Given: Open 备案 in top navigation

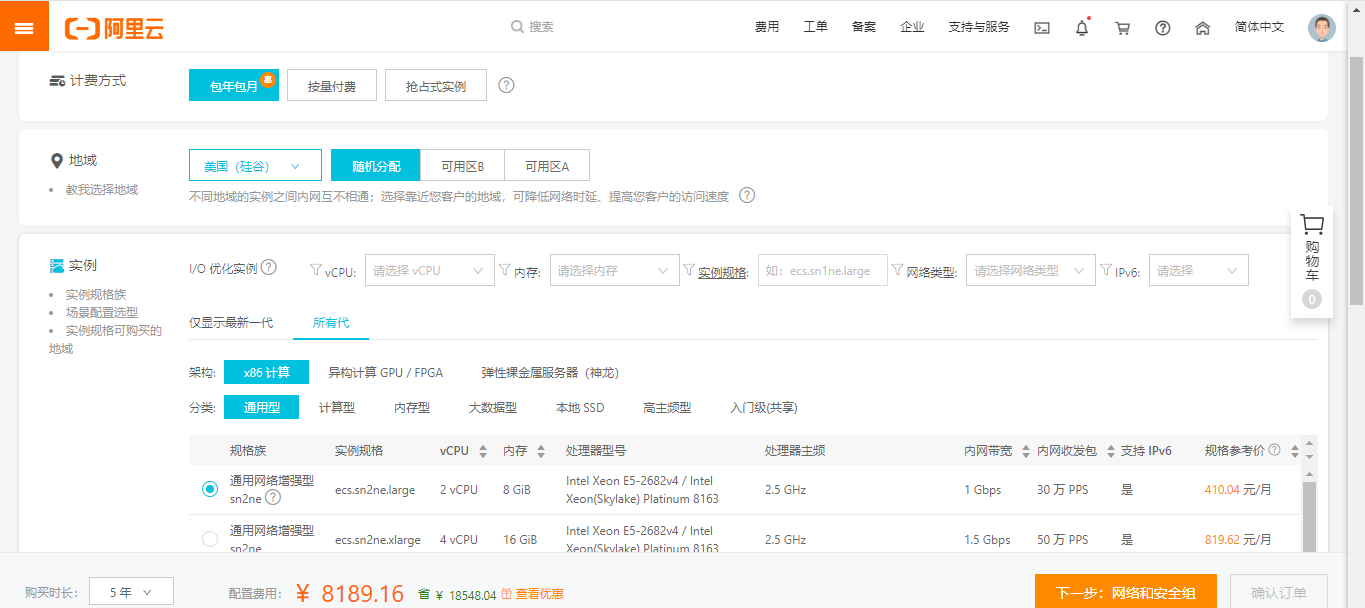Looking at the screenshot, I should (x=864, y=27).
